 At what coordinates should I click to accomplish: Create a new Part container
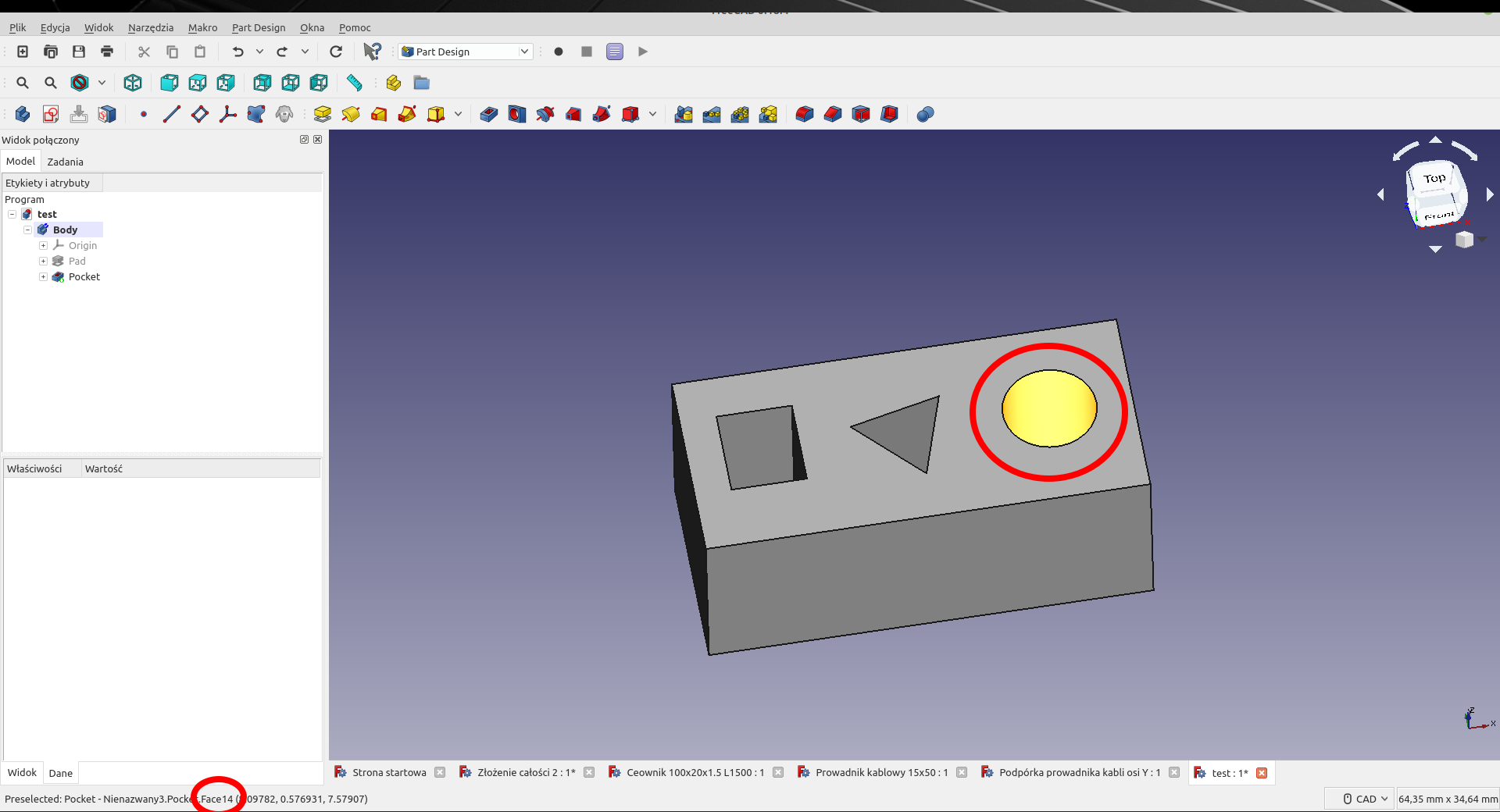tap(394, 83)
